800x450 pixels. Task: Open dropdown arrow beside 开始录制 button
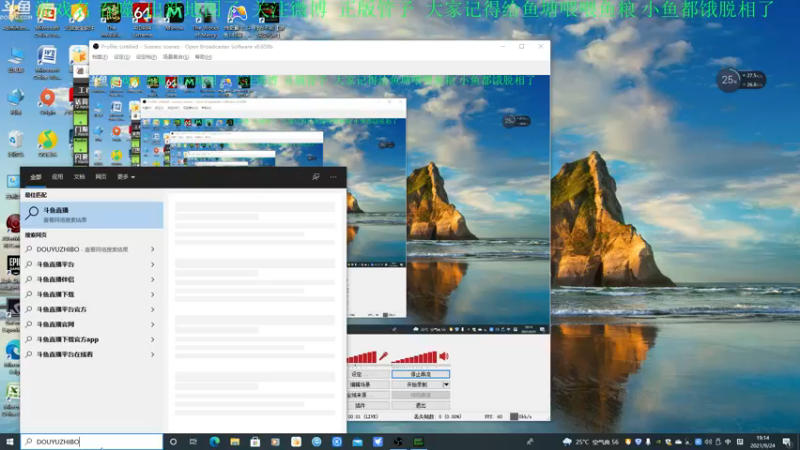(446, 384)
